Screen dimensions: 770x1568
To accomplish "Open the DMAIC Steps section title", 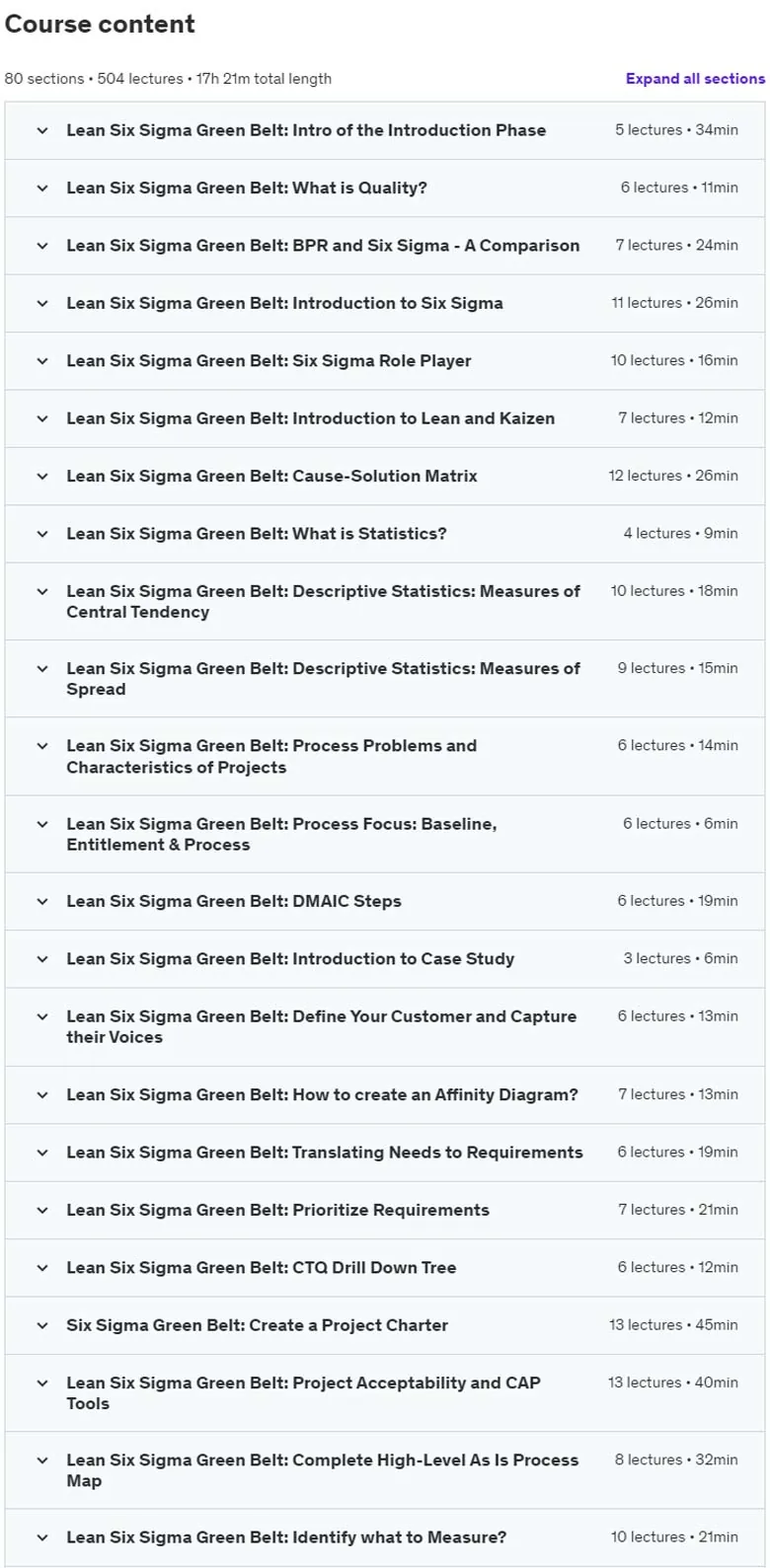I will 234,901.
